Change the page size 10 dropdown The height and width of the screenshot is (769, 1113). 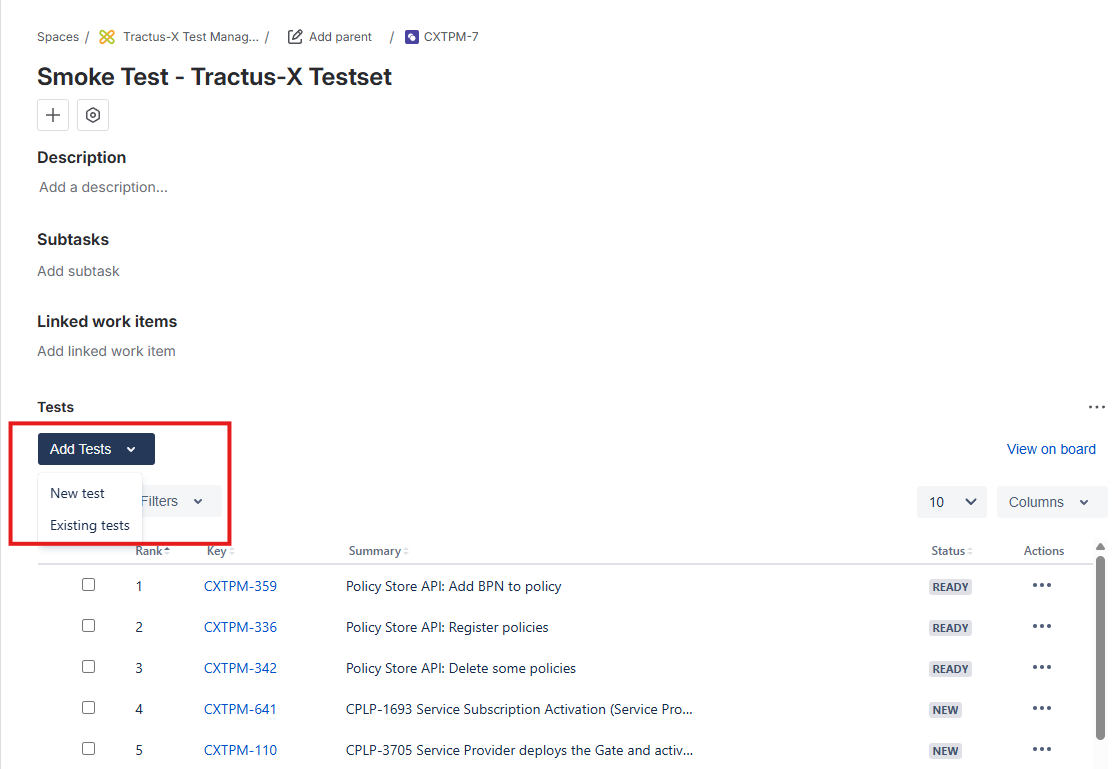point(952,502)
